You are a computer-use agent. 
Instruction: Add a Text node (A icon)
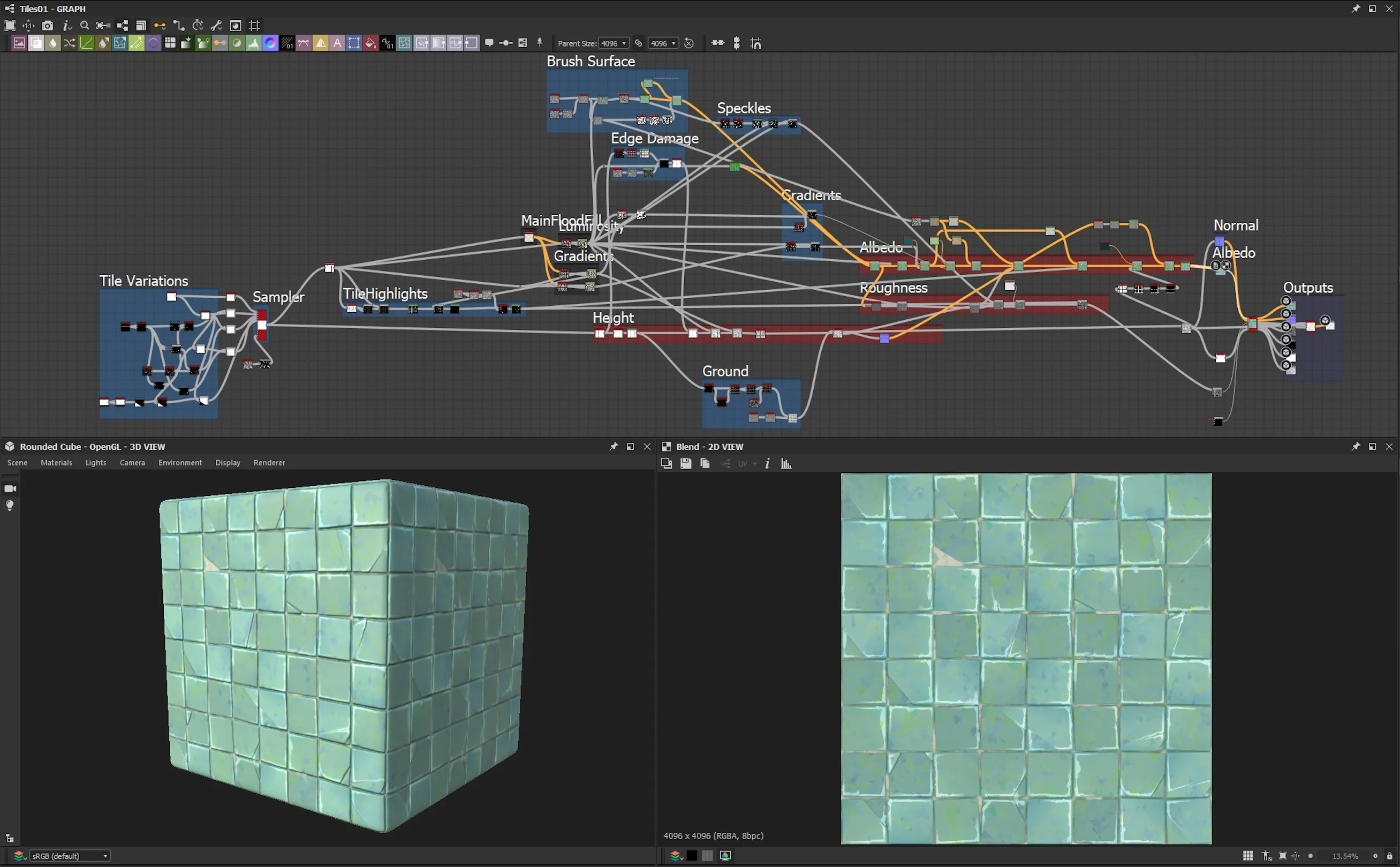[337, 43]
